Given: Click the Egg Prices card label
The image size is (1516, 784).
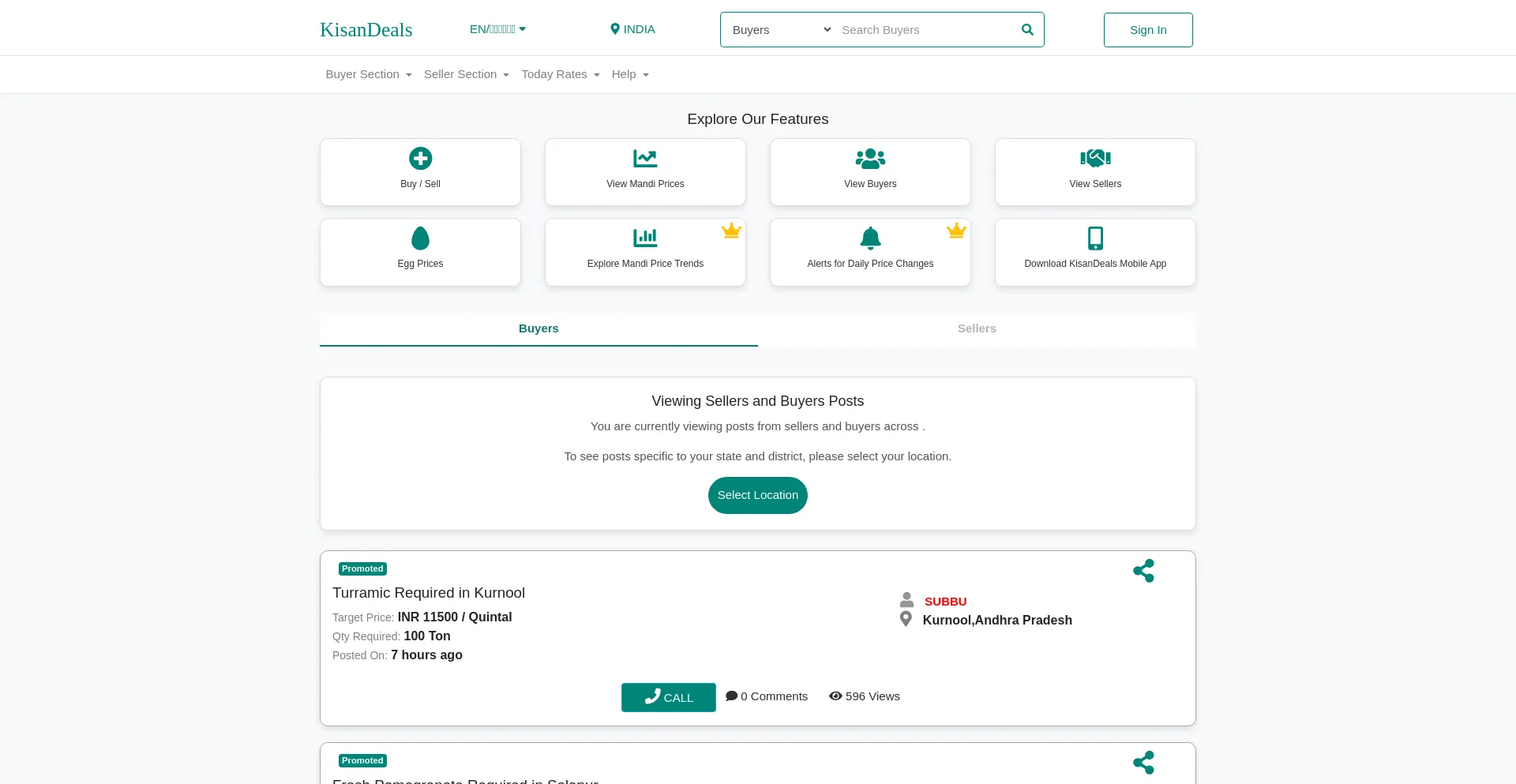Looking at the screenshot, I should click(420, 264).
